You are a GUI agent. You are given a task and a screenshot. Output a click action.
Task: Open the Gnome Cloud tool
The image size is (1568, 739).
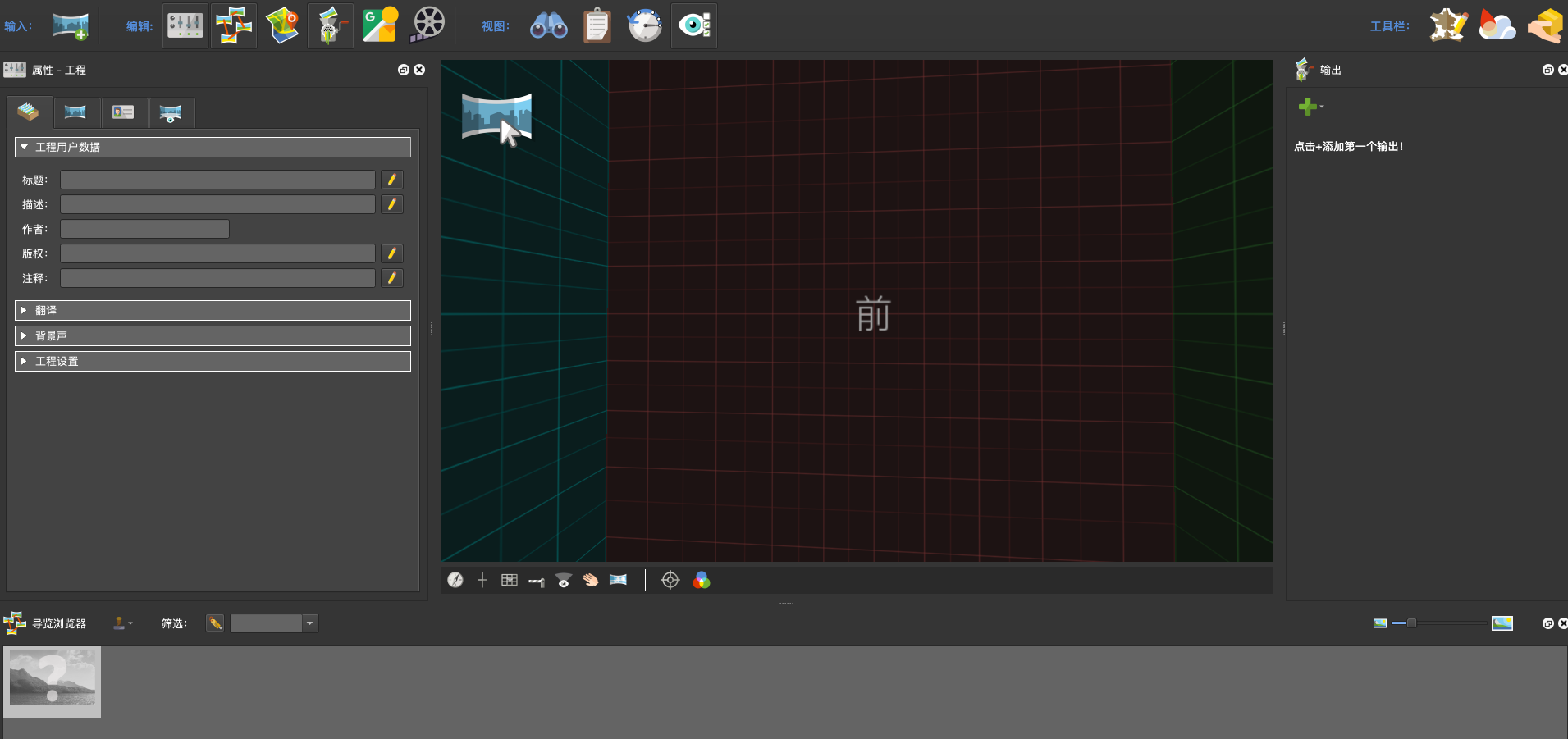pos(1497,25)
